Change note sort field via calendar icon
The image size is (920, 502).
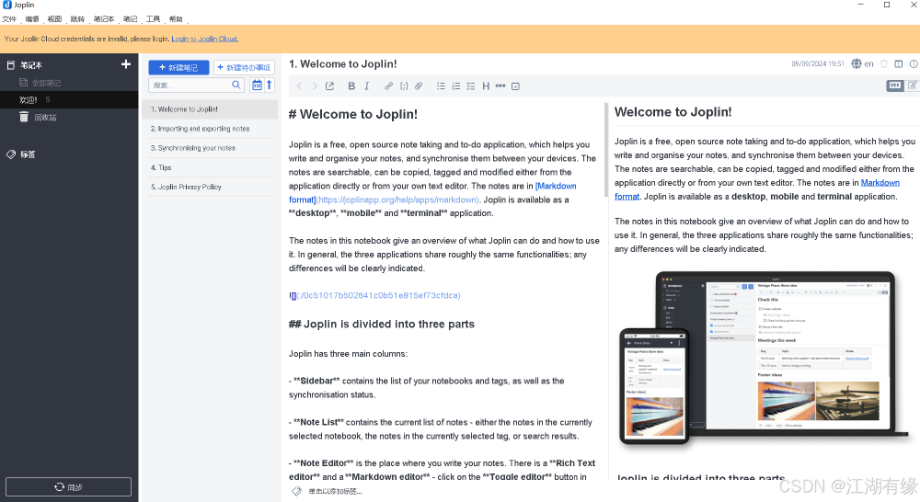pos(257,85)
